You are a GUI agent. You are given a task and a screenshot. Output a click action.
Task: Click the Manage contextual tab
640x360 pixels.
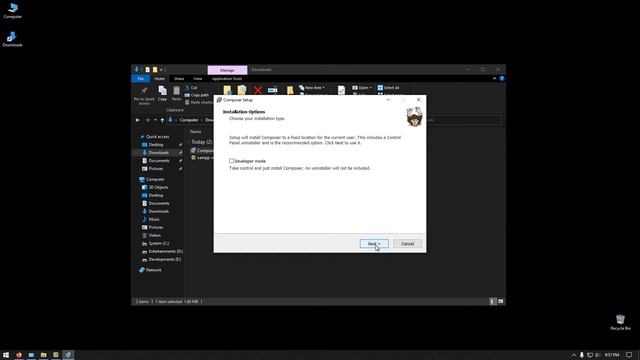227,70
